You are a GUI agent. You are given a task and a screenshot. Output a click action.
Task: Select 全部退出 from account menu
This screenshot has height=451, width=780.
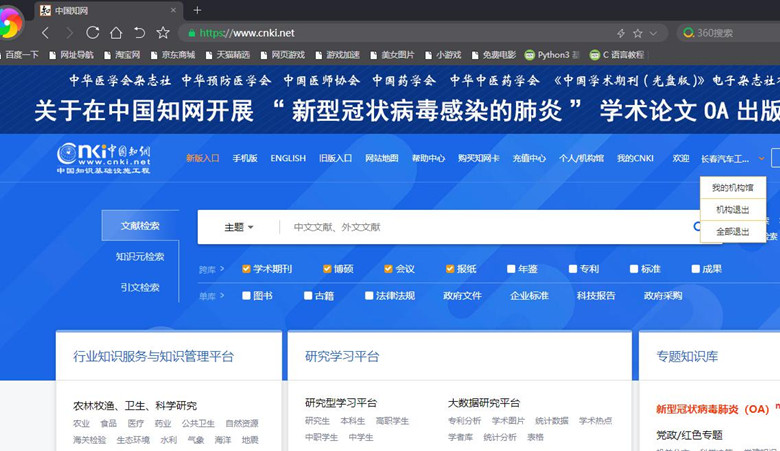pos(732,231)
